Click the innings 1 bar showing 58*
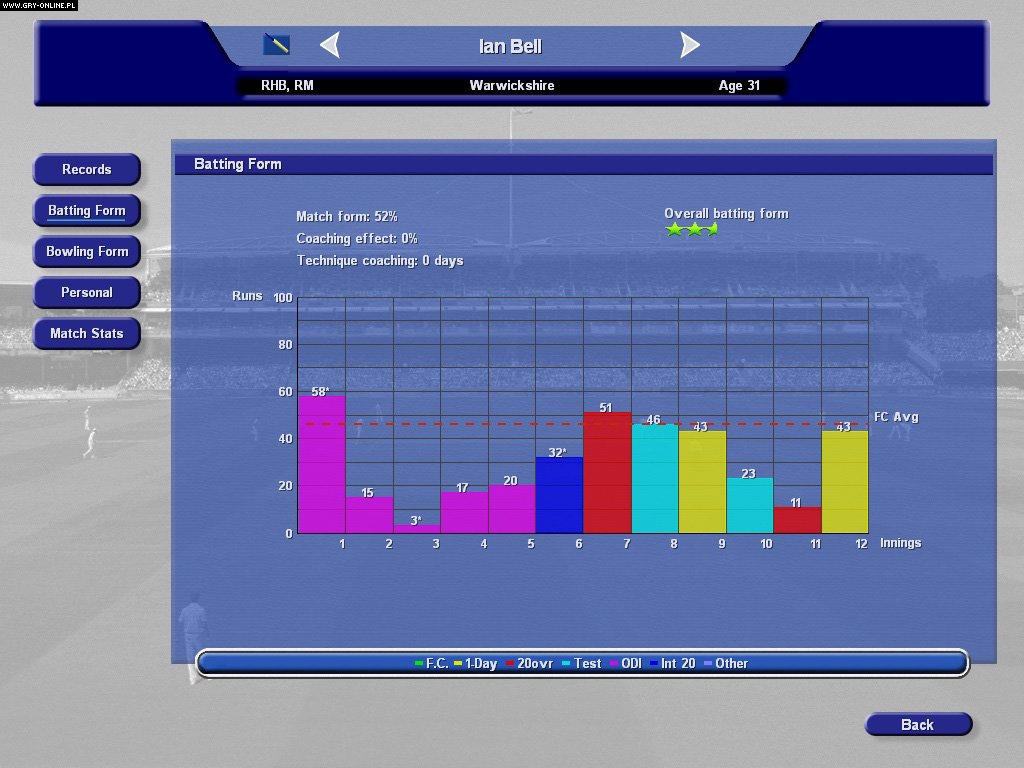The image size is (1024, 768). point(322,465)
